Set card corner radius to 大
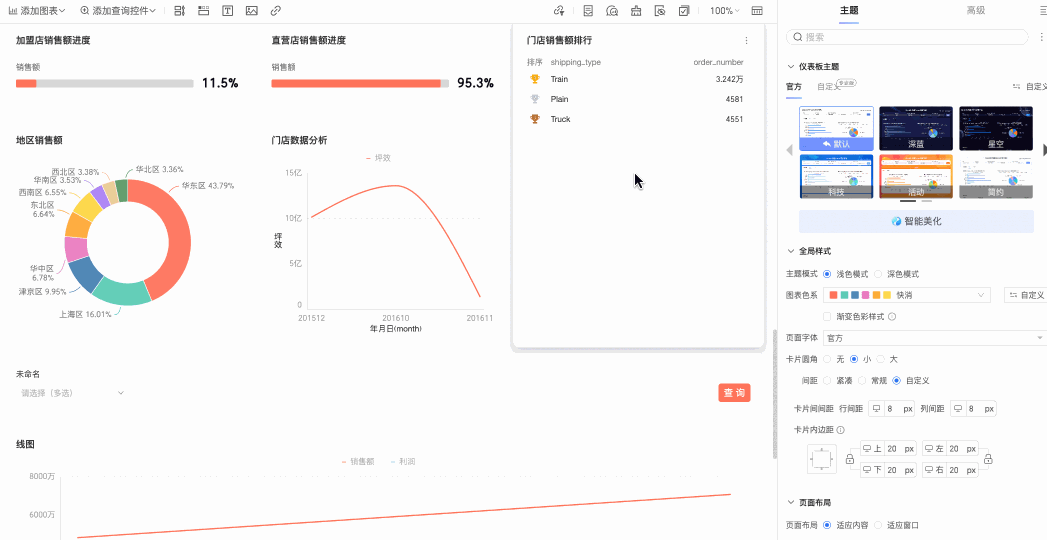Viewport: 1047px width, 540px height. (881, 360)
